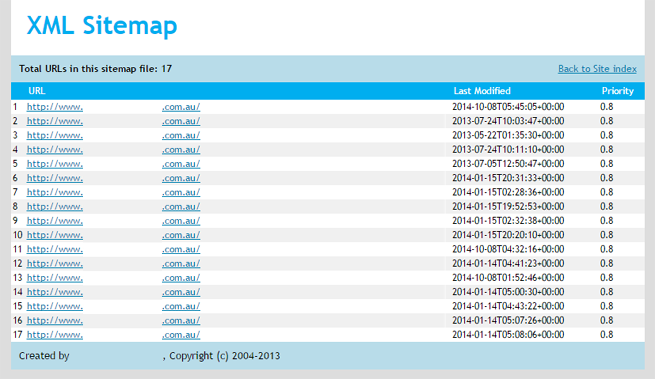Select the 'Copyright (c) 2004-2013' footer text
The image size is (655, 379).
click(225, 356)
